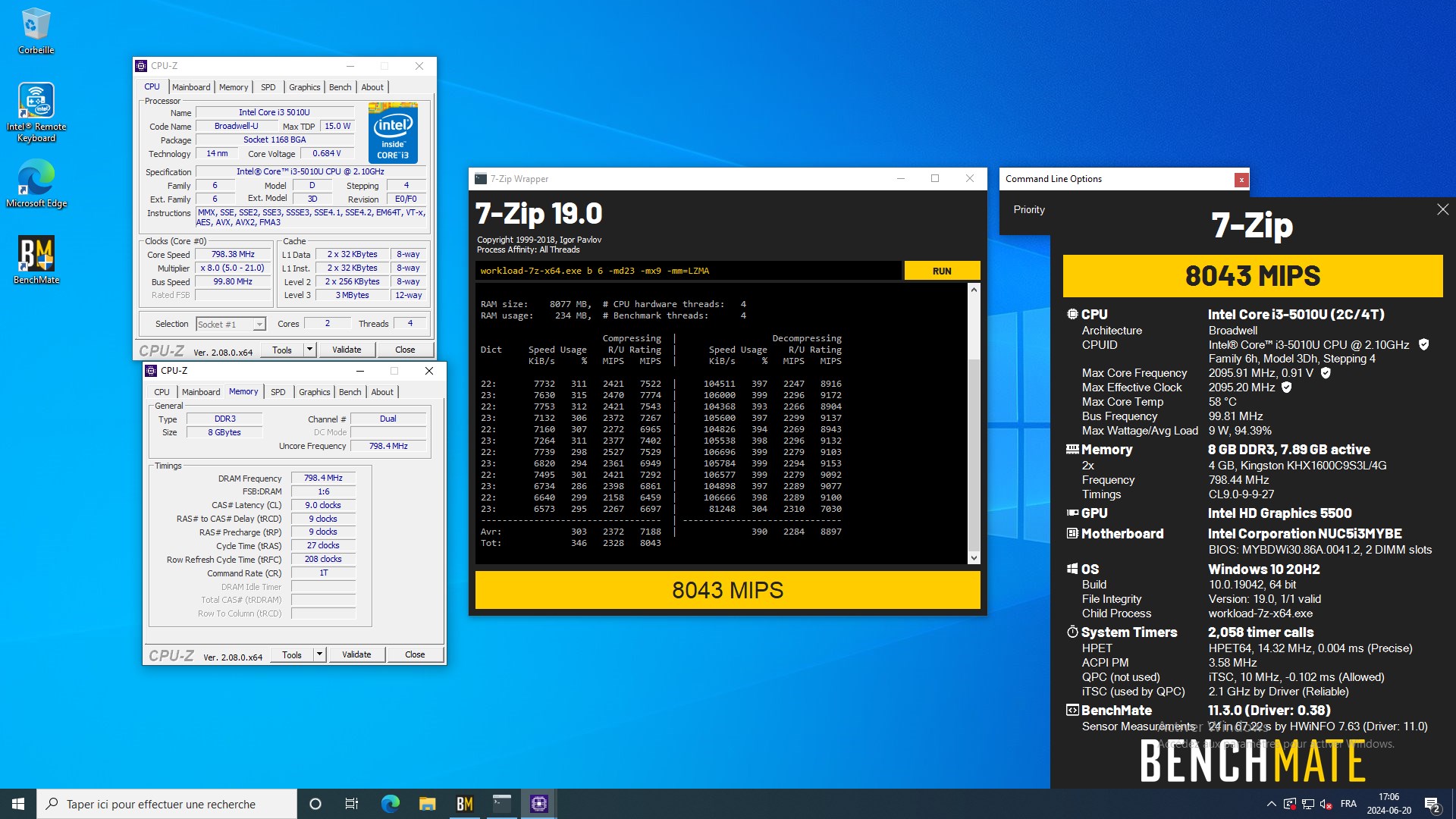Image resolution: width=1456 pixels, height=819 pixels.
Task: Click the GPU section icon in BenchMate
Action: (1072, 513)
